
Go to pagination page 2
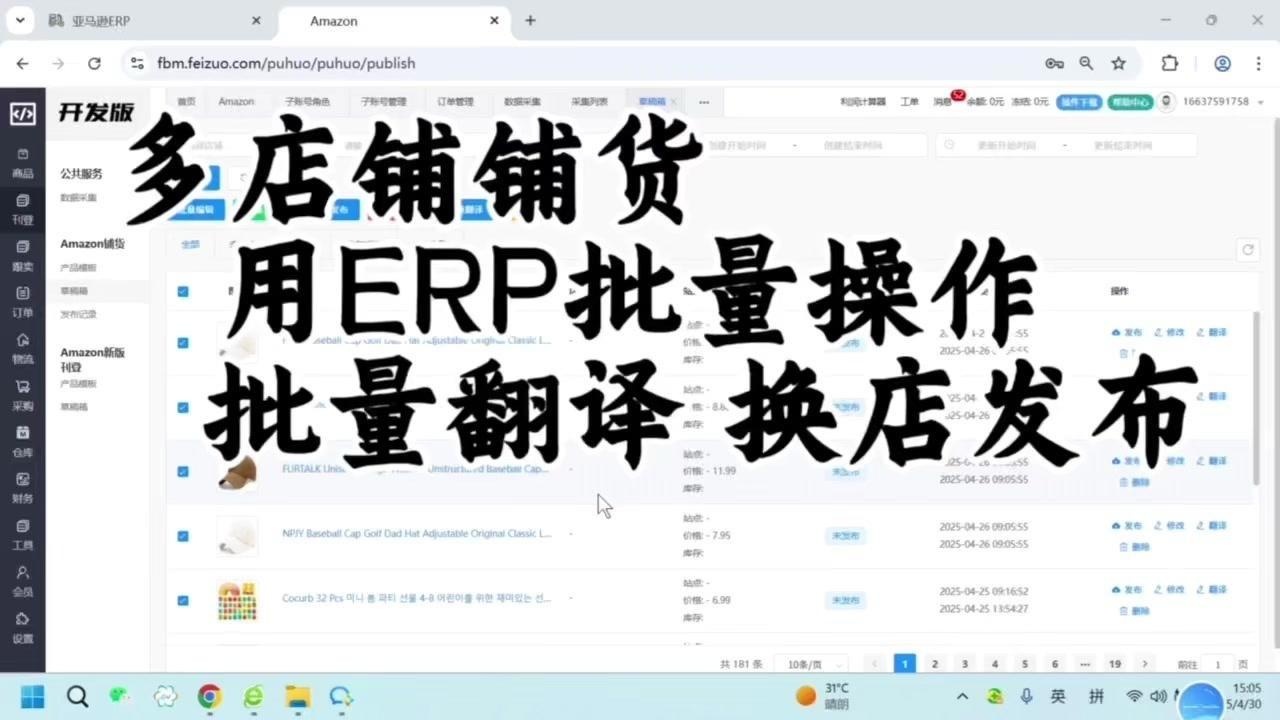pos(935,664)
